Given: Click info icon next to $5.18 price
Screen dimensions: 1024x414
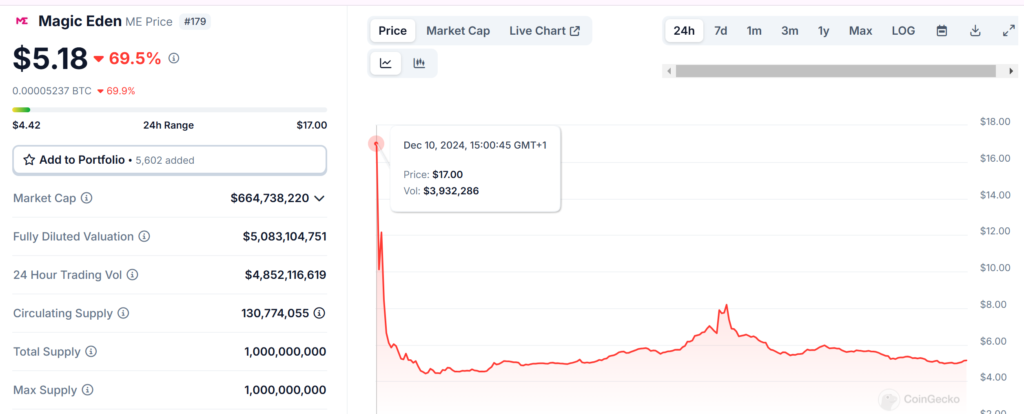Looking at the screenshot, I should (x=174, y=59).
